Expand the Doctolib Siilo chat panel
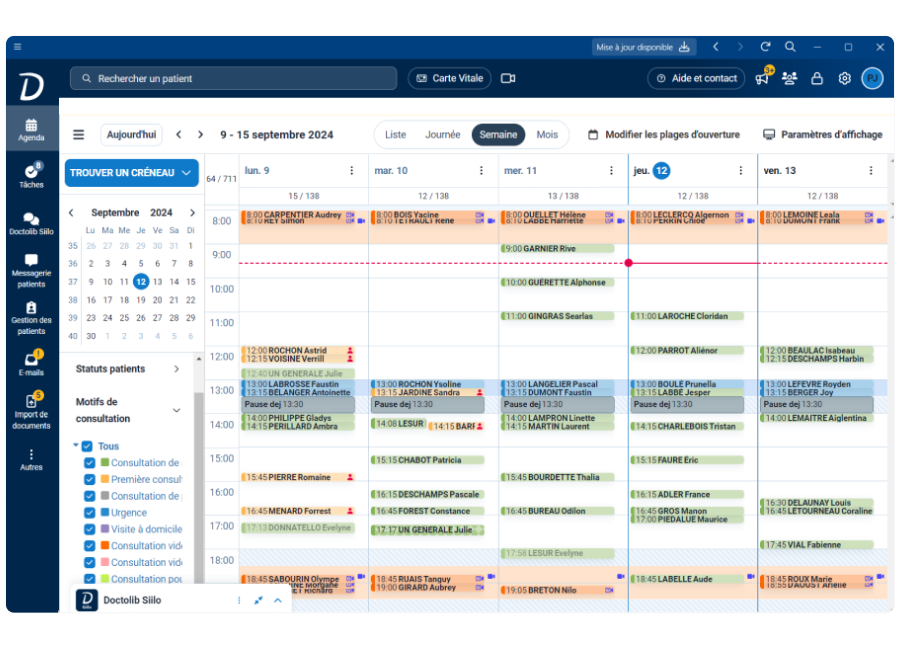This screenshot has width=900, height=648. (278, 600)
